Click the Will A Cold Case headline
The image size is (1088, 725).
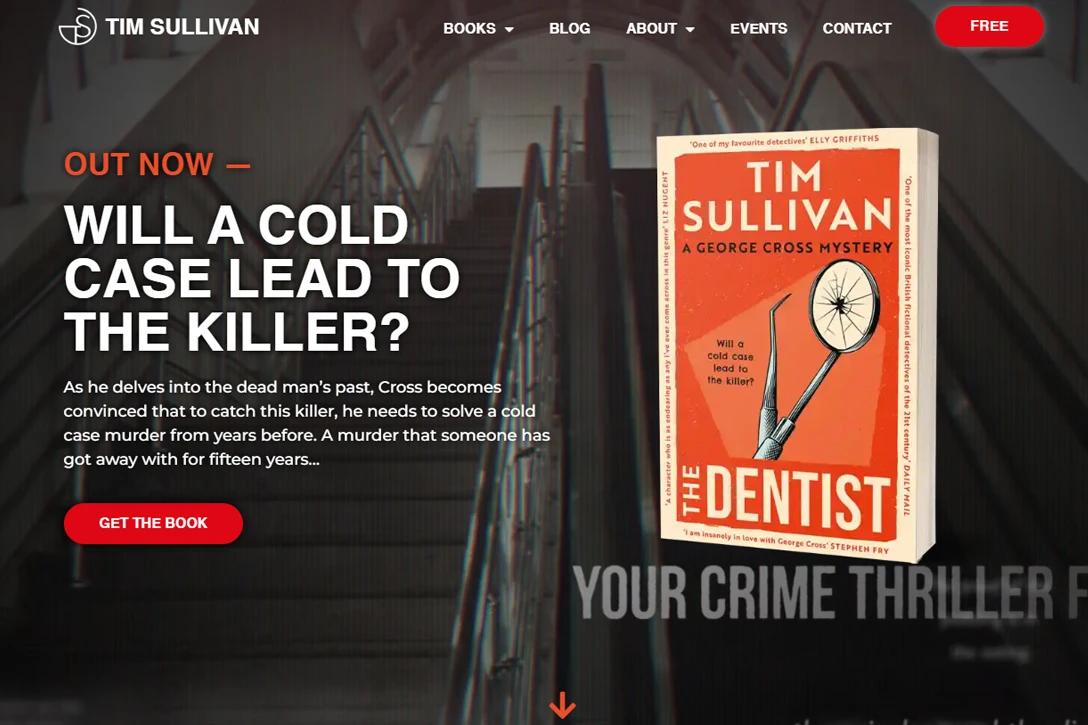262,278
